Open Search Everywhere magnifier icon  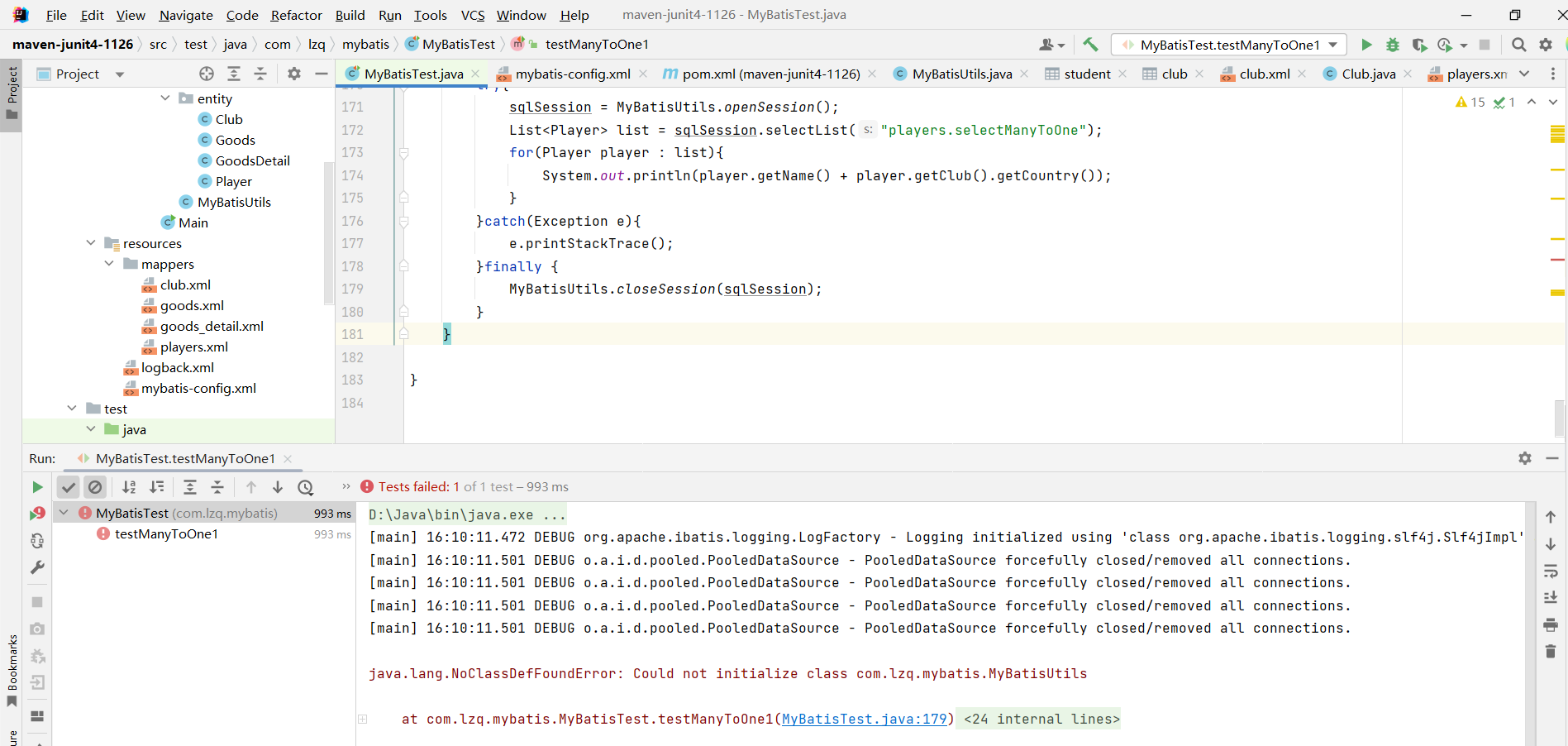tap(1518, 45)
